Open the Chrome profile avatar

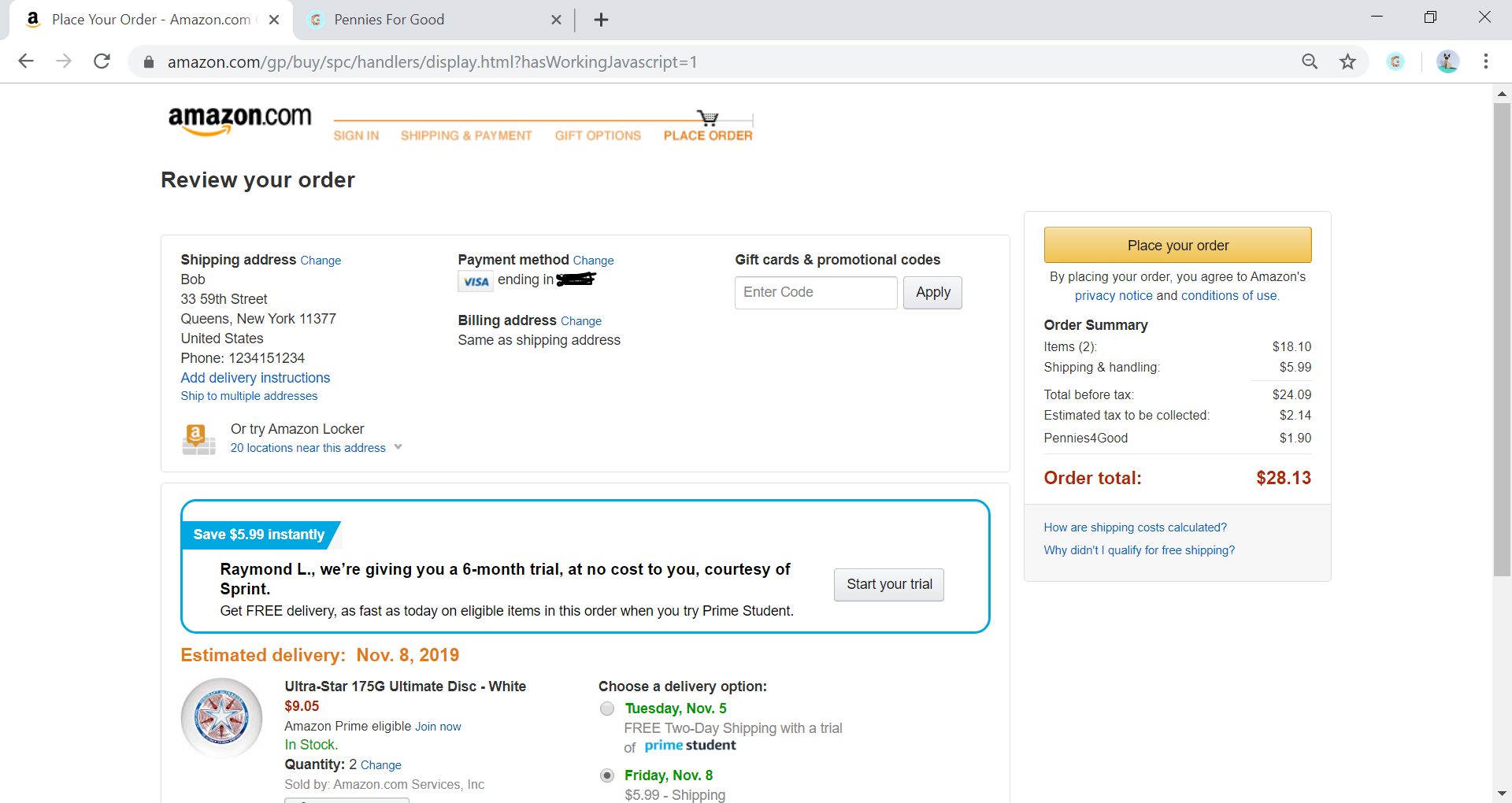[1447, 61]
